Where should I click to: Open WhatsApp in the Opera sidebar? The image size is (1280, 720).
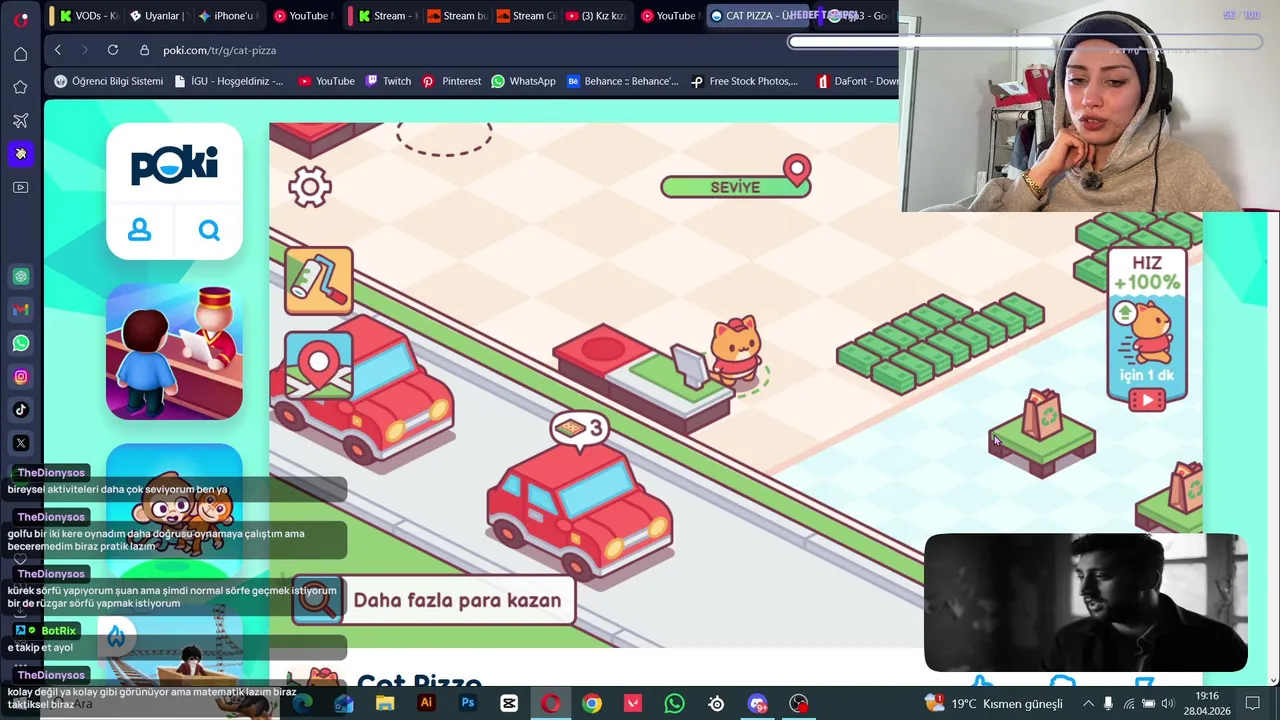21,343
